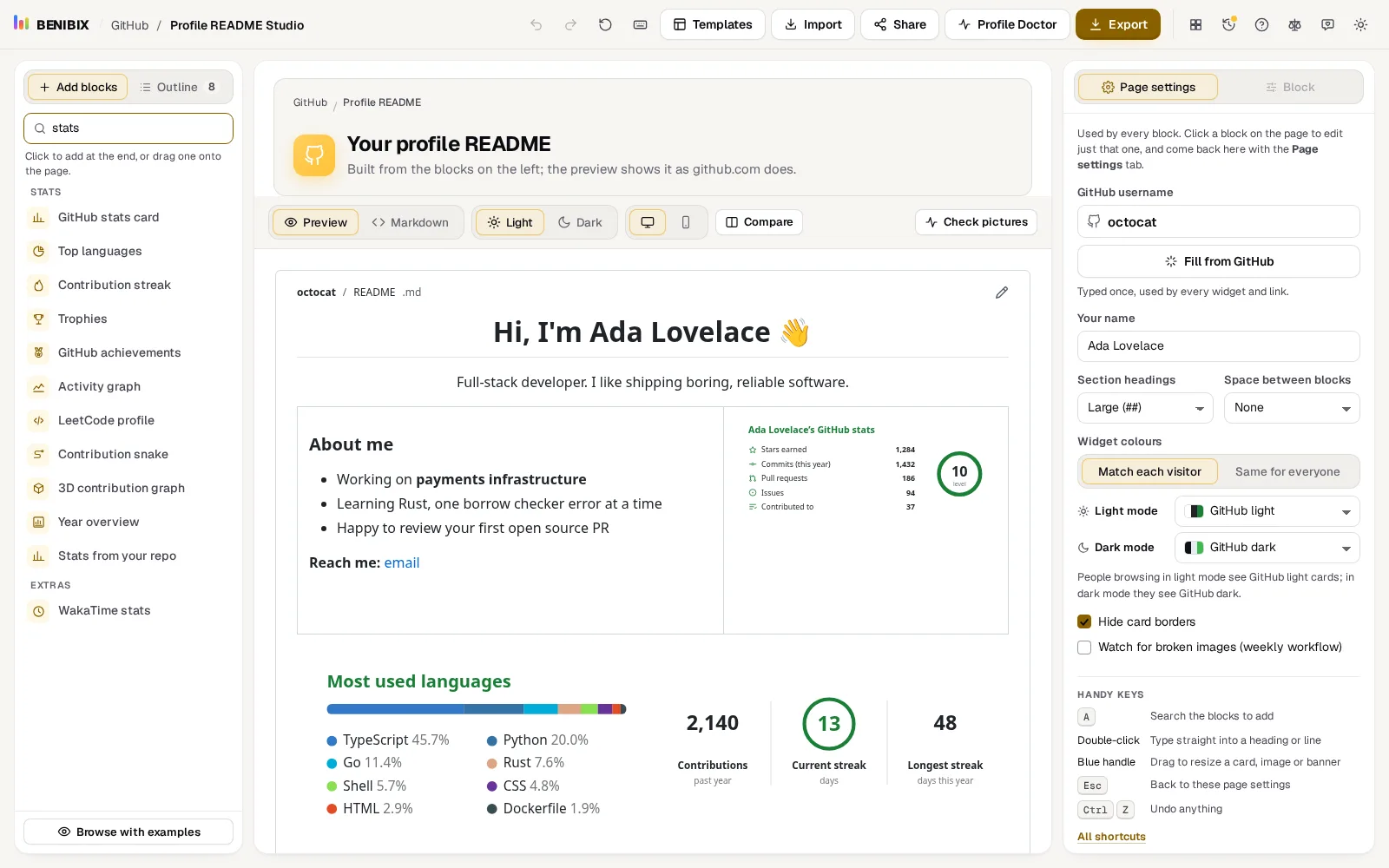Click the Your name field
This screenshot has height=868, width=1389.
(1219, 346)
